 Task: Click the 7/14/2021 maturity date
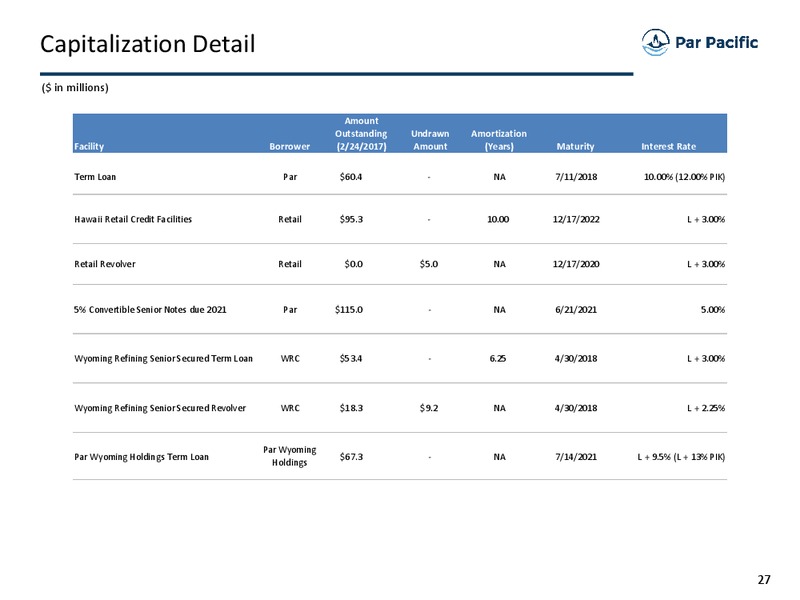[x=576, y=457]
